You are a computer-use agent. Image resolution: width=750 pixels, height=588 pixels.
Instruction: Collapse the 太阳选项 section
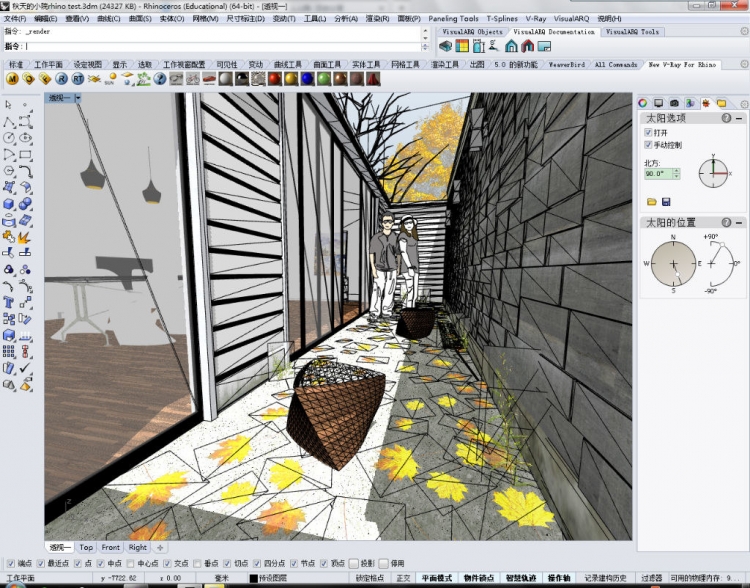click(739, 118)
